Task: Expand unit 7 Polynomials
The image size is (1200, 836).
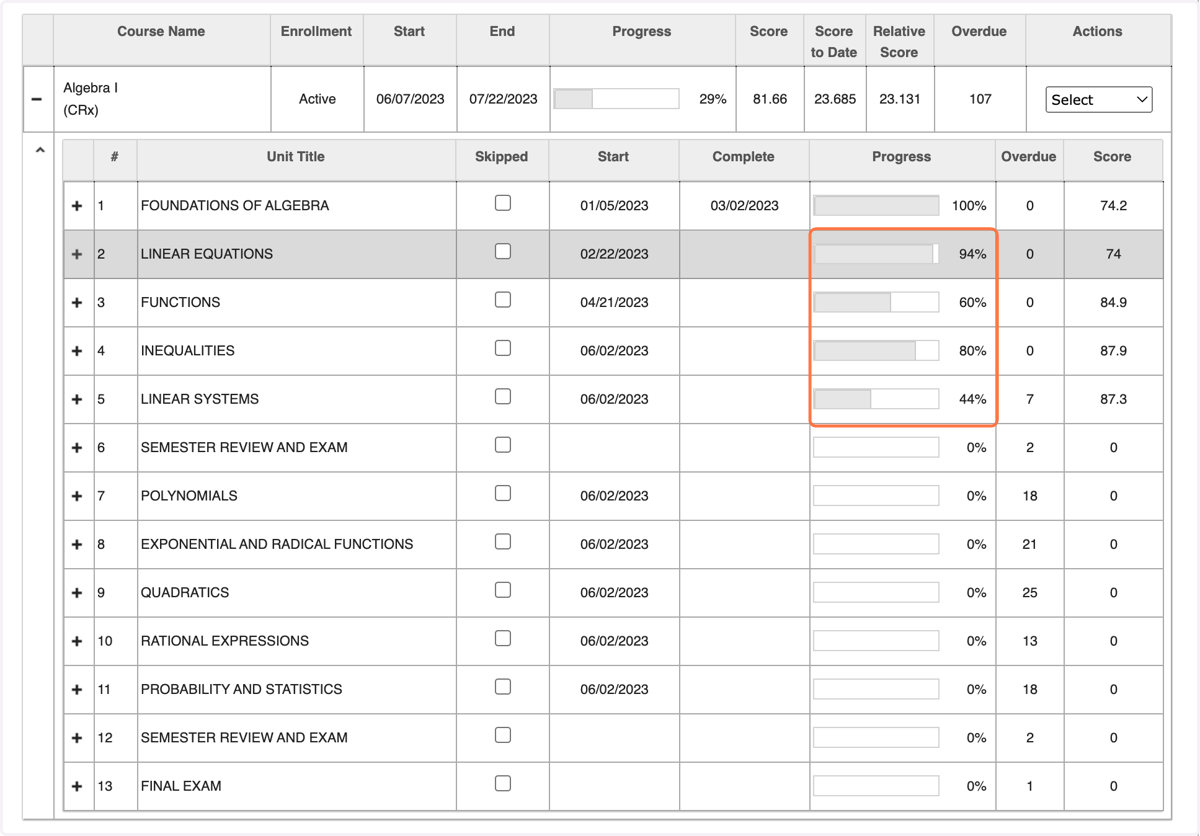Action: 77,496
